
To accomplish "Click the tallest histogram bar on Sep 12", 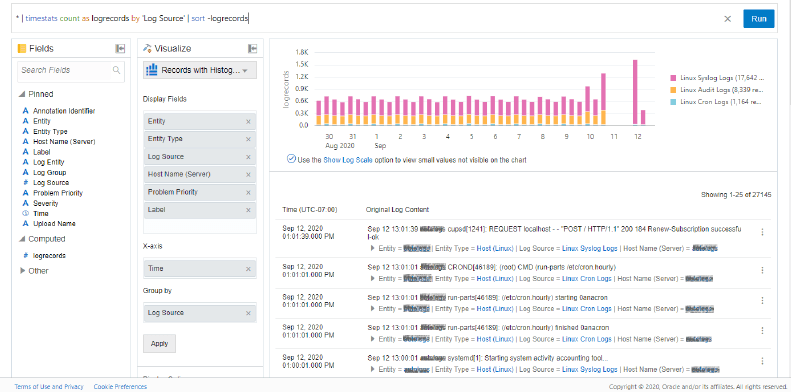I will (x=635, y=92).
